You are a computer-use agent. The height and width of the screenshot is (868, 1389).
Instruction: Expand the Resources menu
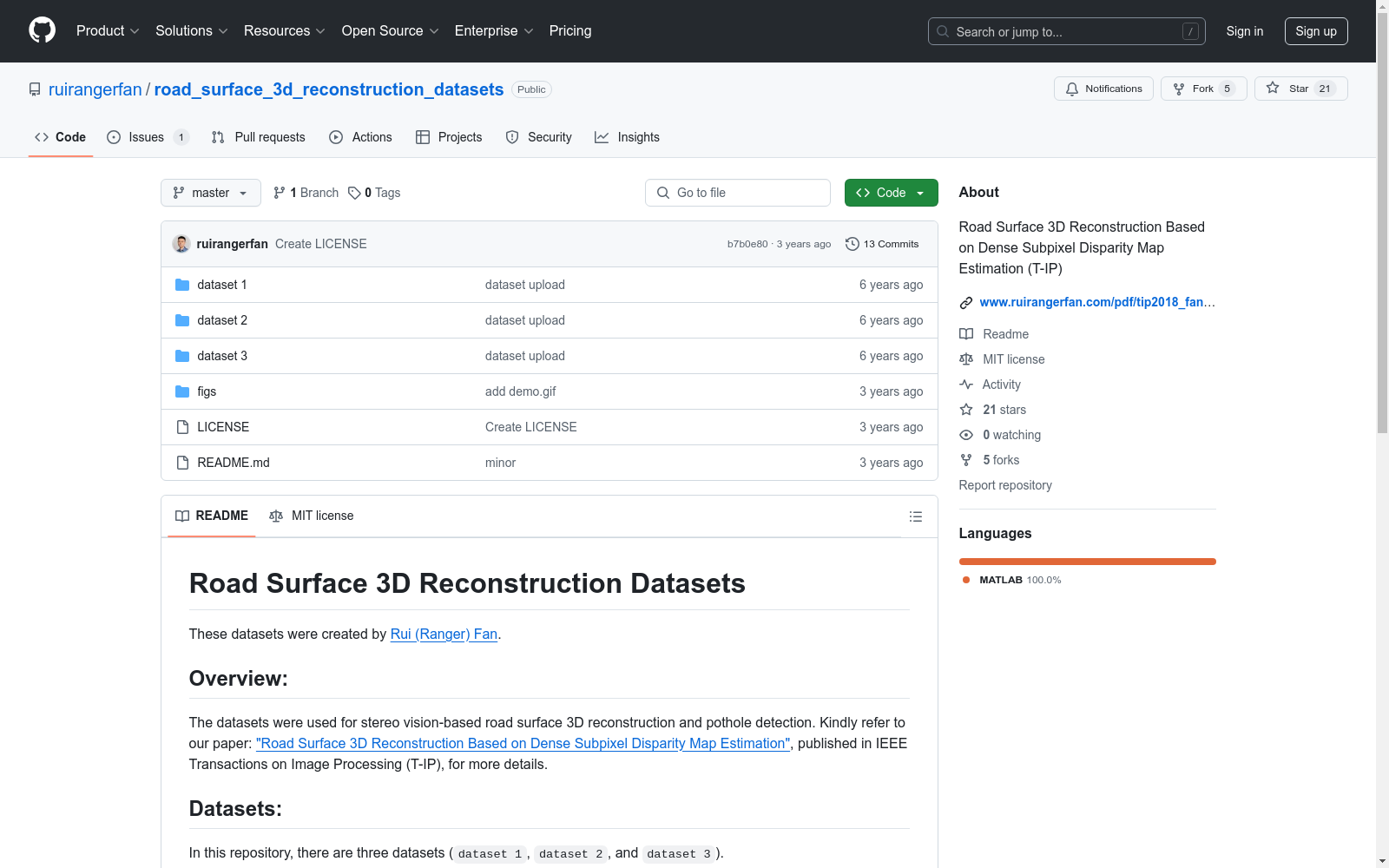[285, 31]
